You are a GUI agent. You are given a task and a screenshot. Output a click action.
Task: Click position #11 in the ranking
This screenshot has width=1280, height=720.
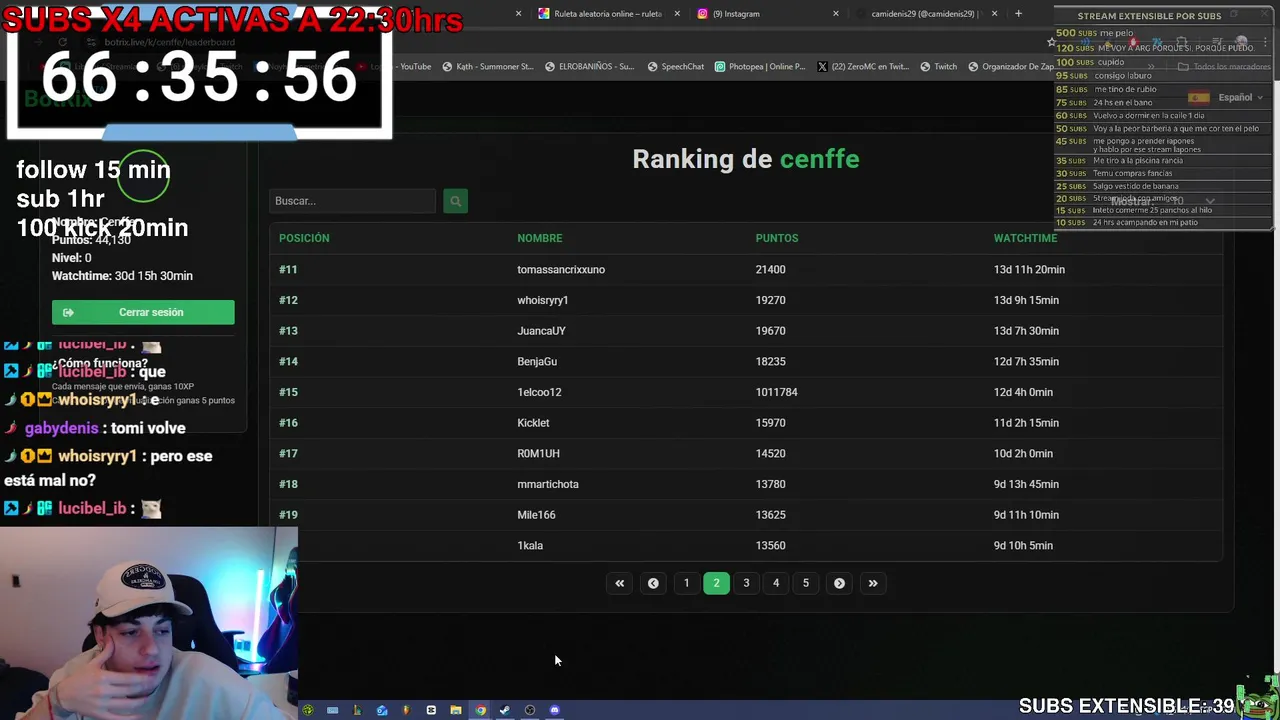(x=288, y=269)
